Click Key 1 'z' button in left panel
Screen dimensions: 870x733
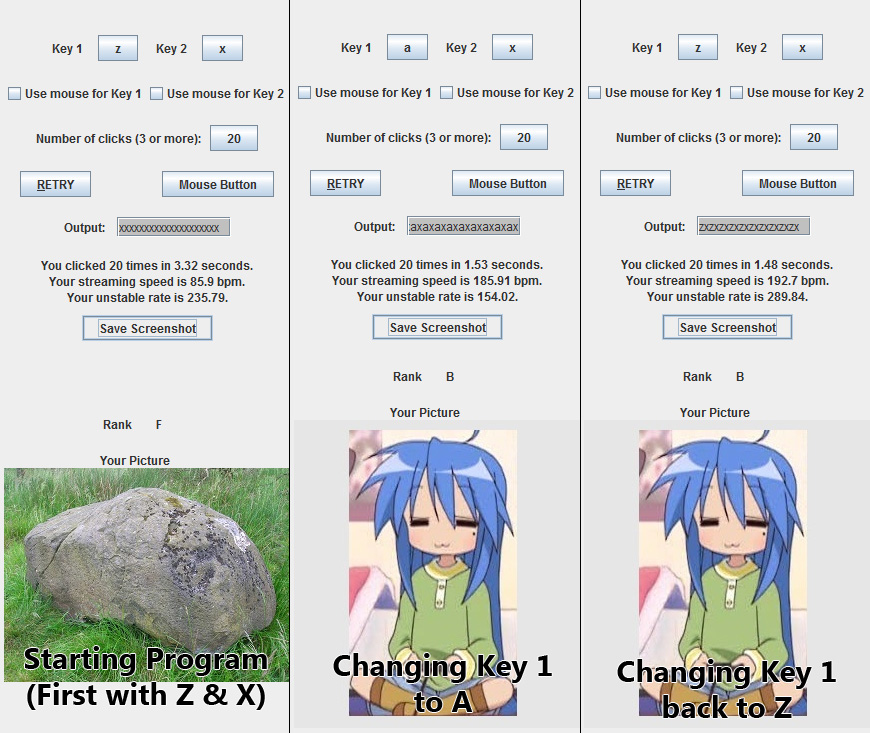coord(118,49)
